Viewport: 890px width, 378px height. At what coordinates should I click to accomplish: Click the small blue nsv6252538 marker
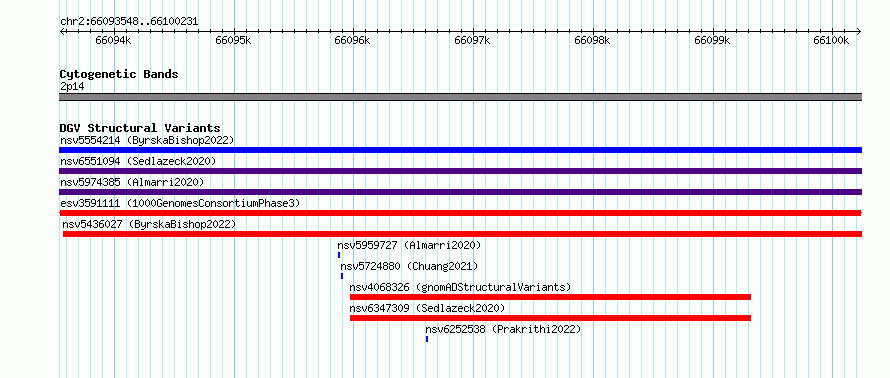click(427, 339)
